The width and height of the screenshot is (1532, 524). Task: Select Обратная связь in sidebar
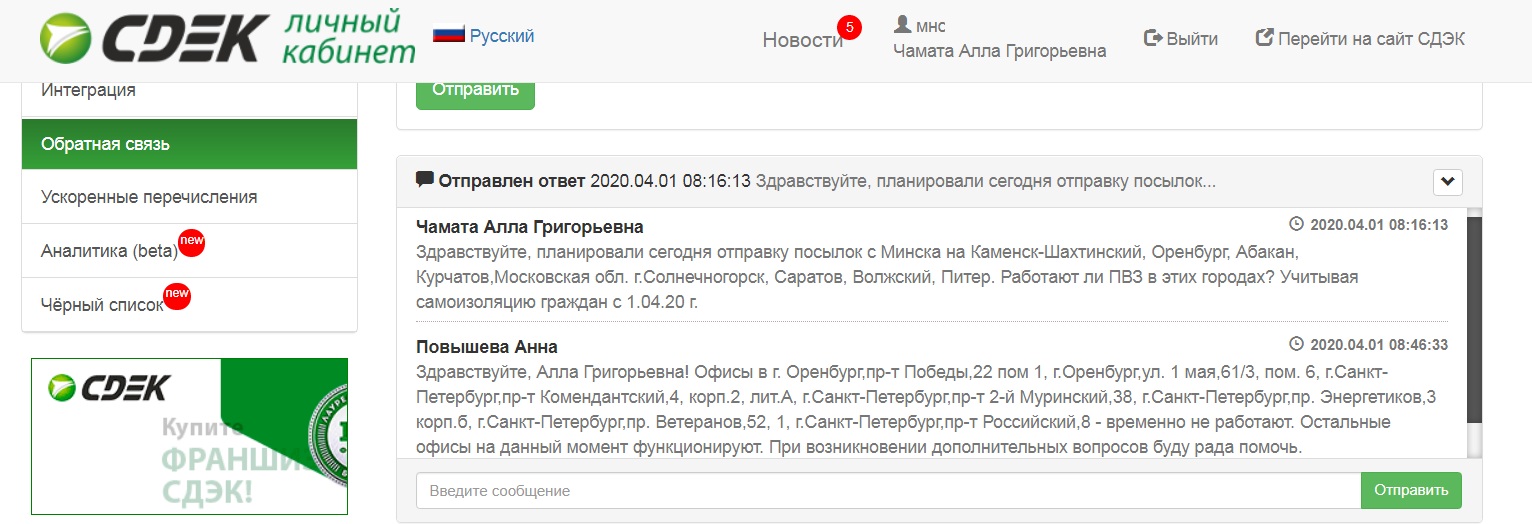(189, 144)
